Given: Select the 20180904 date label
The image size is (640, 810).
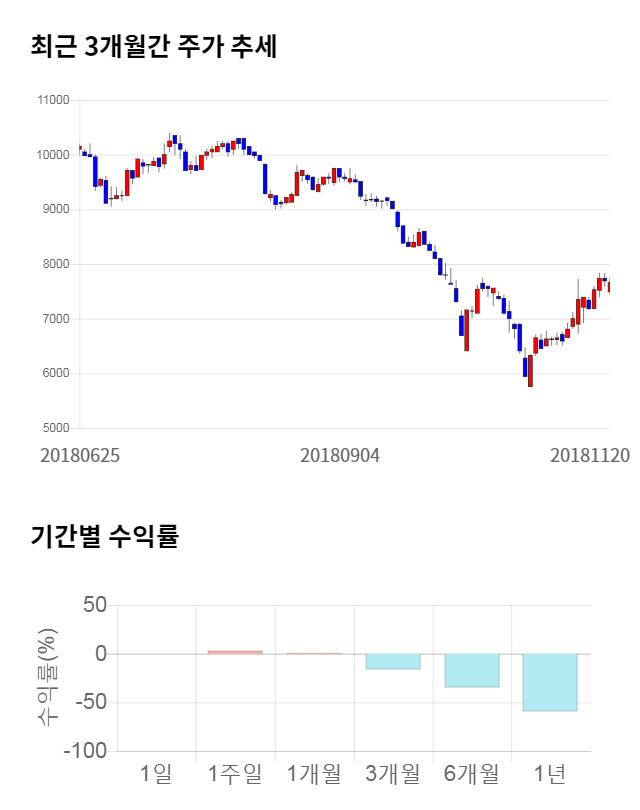Looking at the screenshot, I should pos(340,455).
